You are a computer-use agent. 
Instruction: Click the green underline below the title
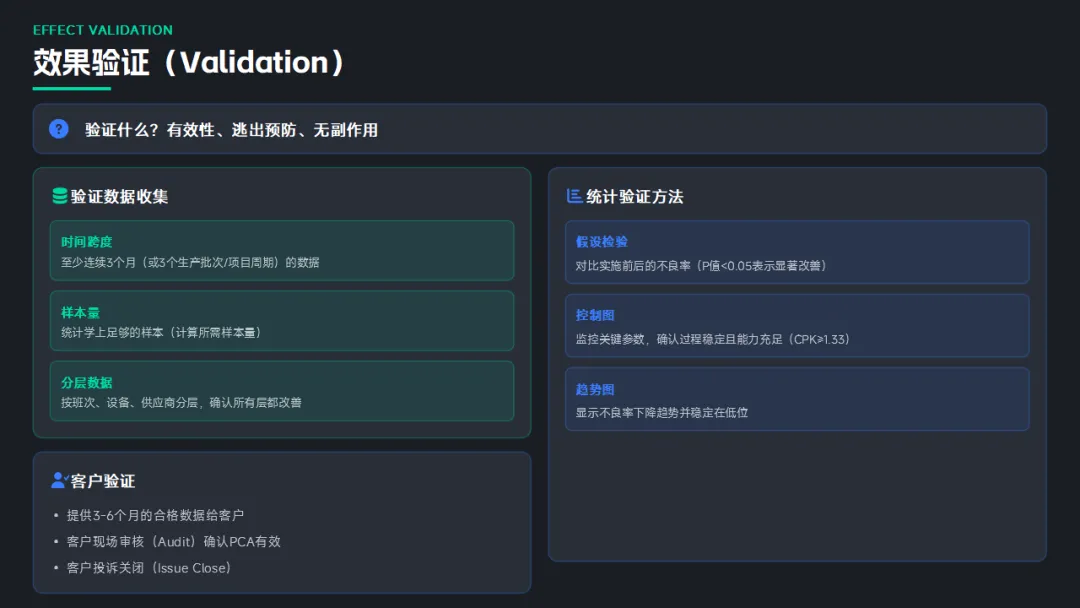[71, 88]
